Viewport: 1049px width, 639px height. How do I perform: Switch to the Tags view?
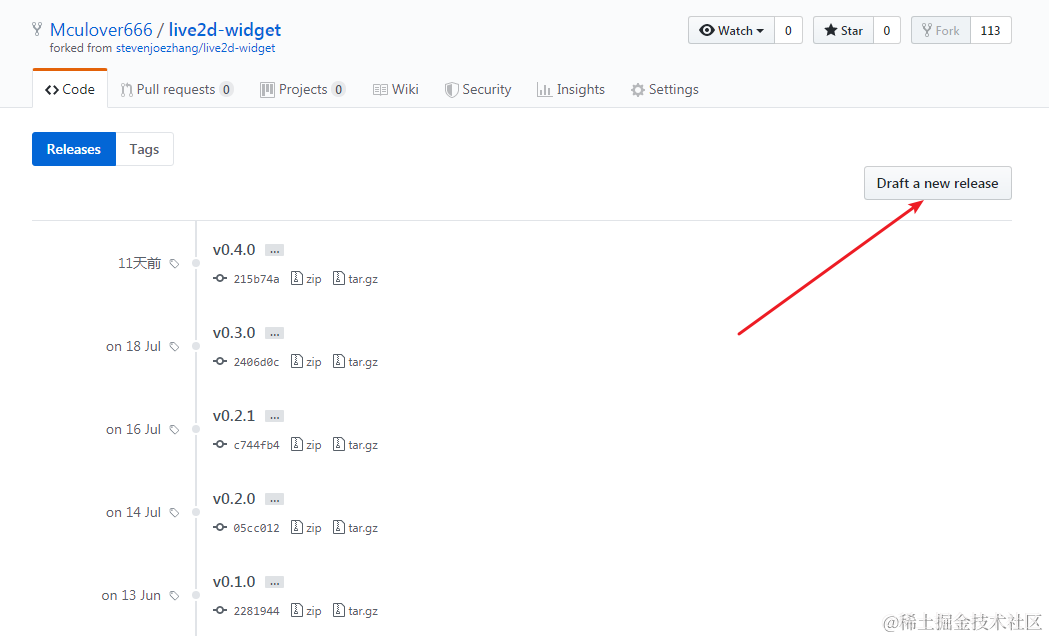[x=145, y=149]
